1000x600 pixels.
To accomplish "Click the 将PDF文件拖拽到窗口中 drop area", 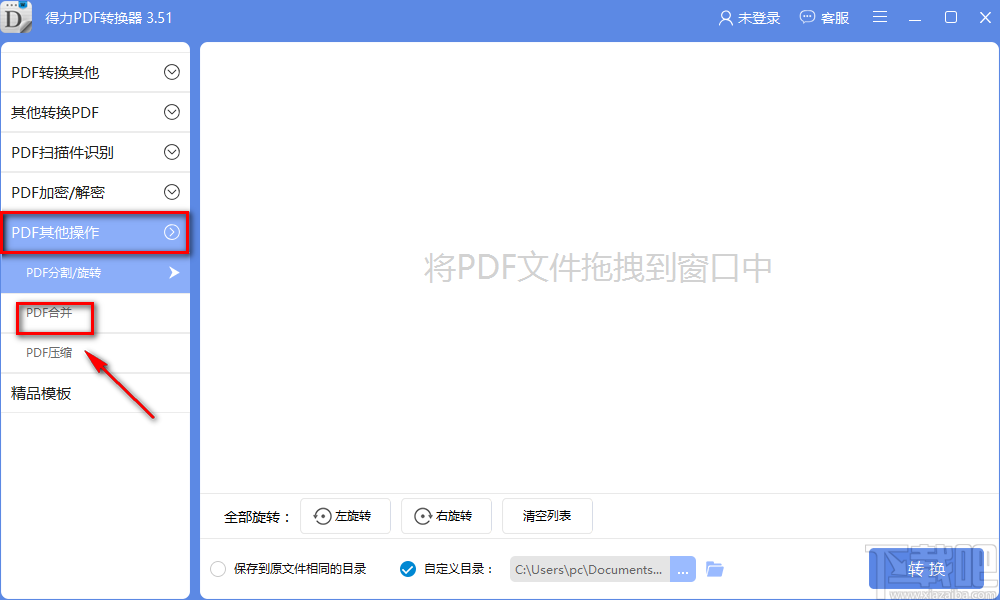I will (x=598, y=267).
